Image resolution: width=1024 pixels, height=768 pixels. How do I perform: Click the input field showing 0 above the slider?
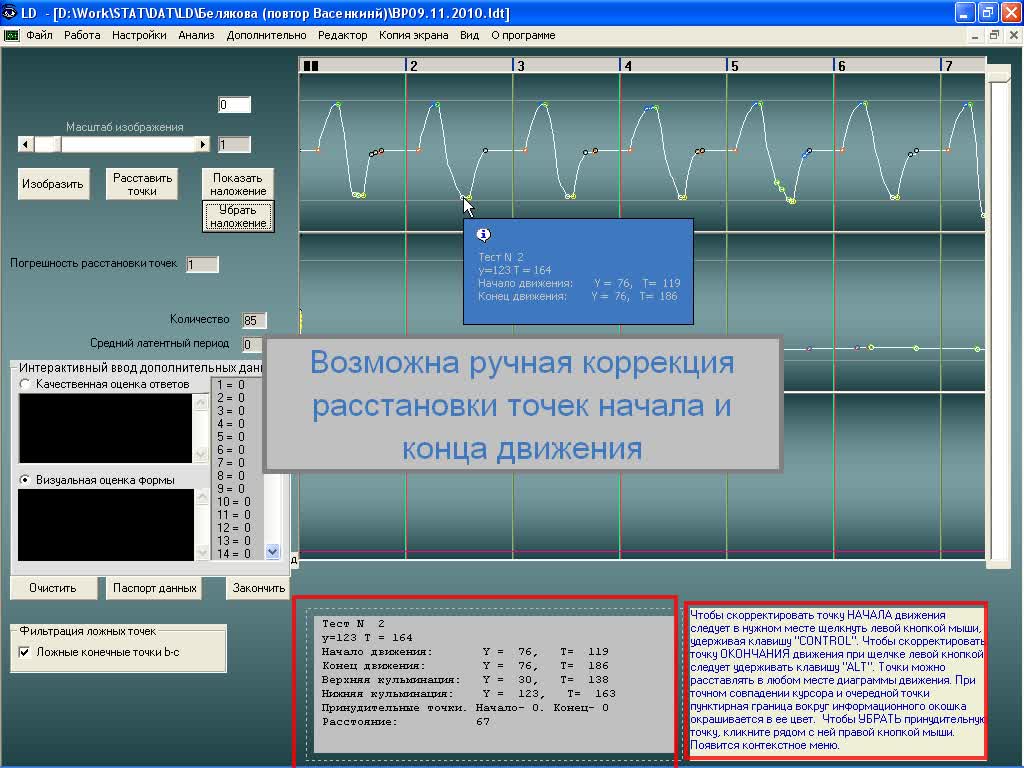click(x=234, y=104)
